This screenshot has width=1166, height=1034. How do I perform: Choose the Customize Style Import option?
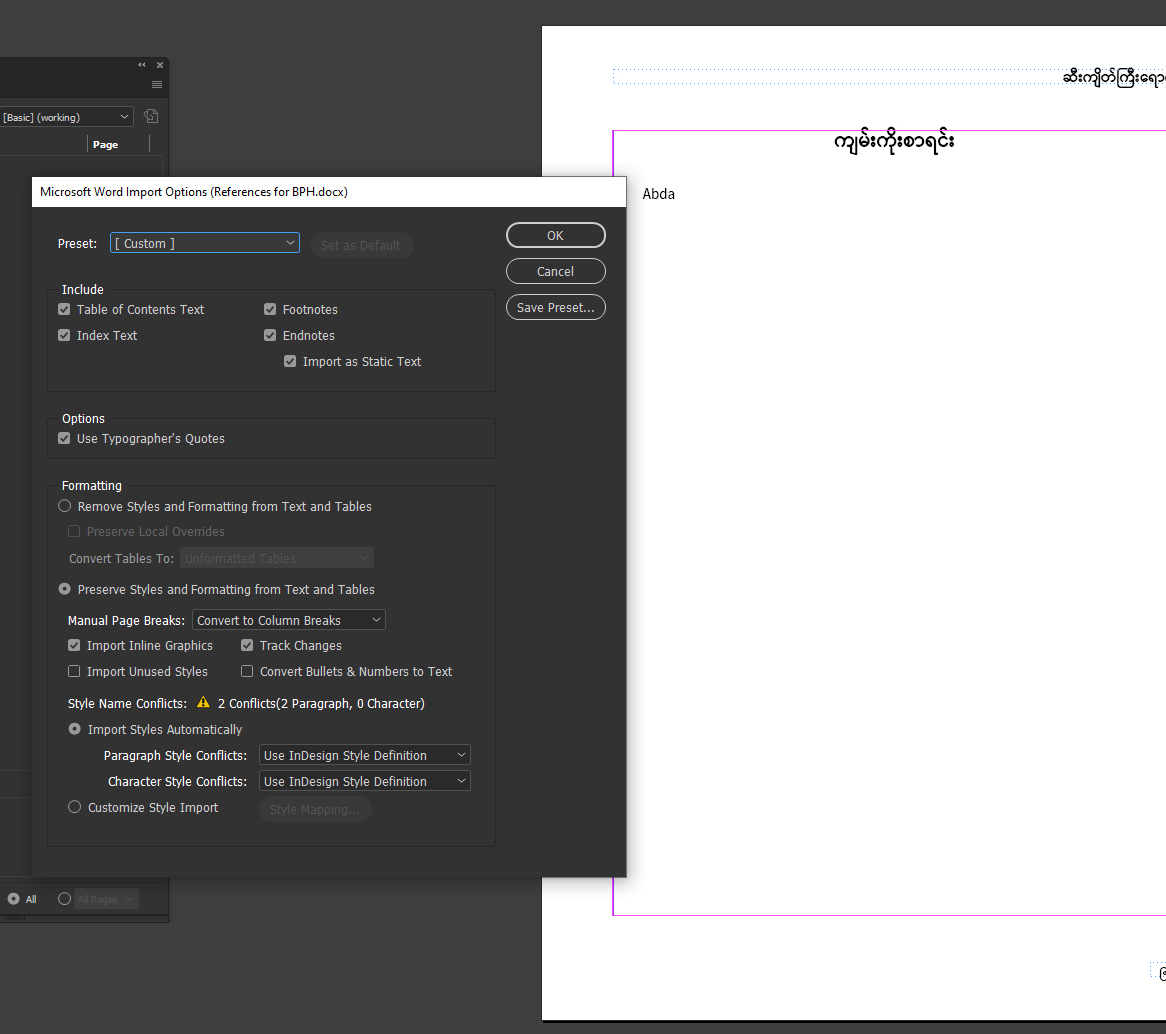point(74,807)
